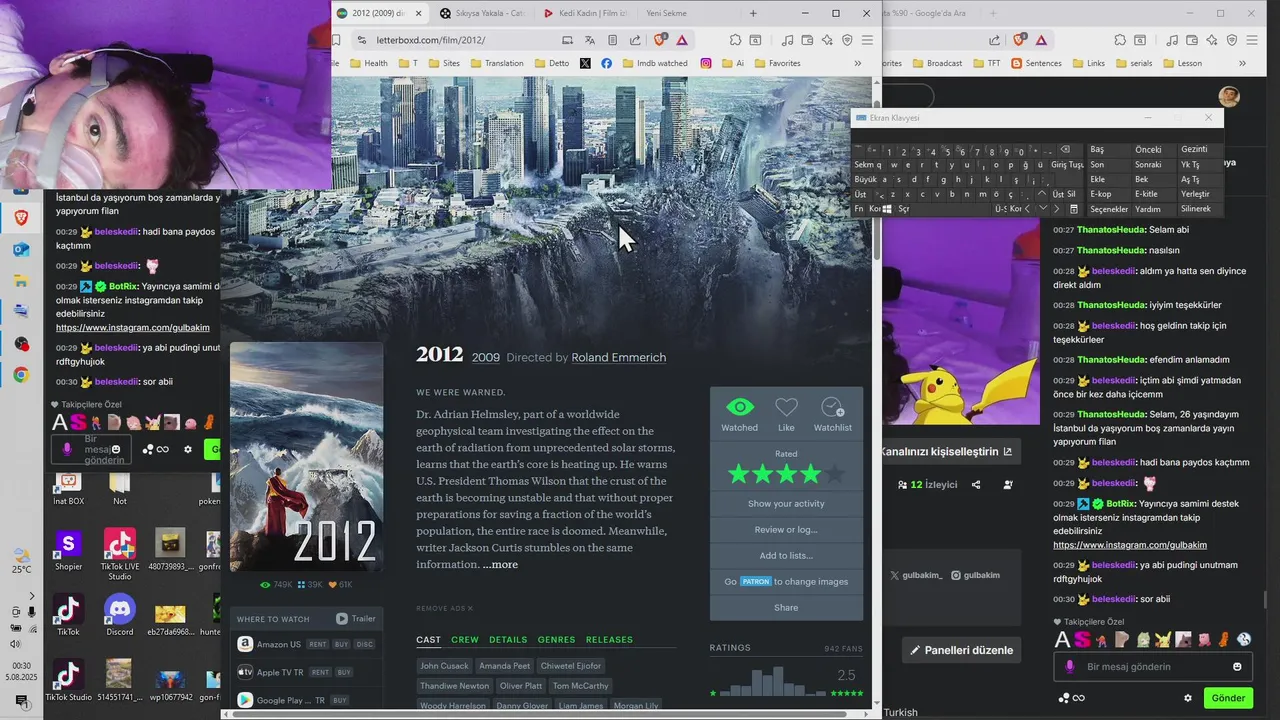Open the Favorites bookmarks folder
Viewport: 1280px width, 720px height.
[x=776, y=63]
